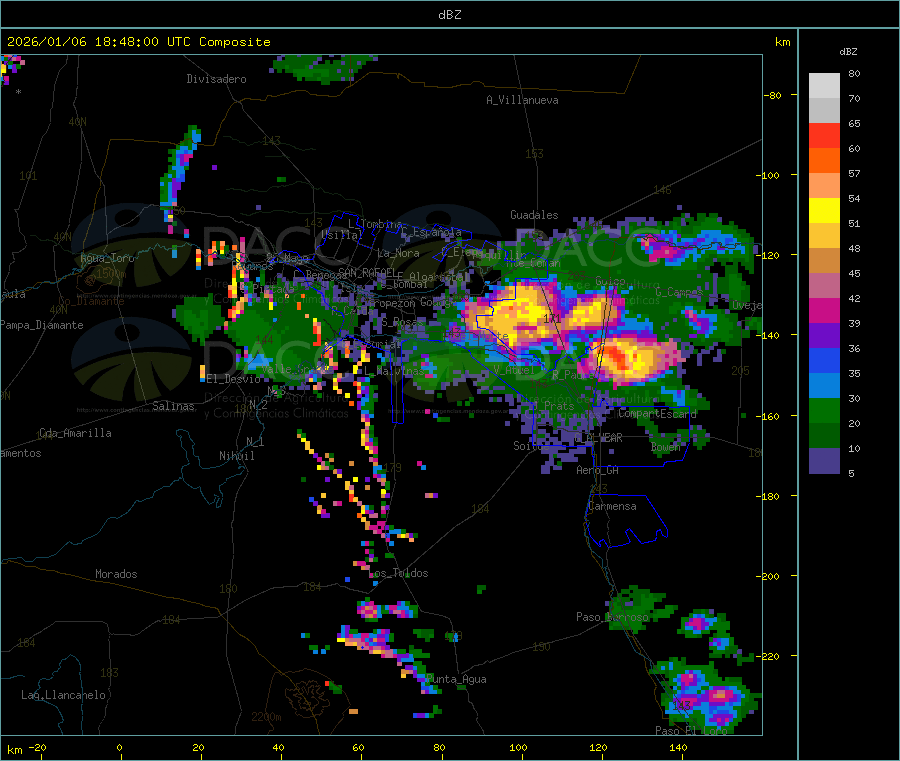This screenshot has width=900, height=761.
Task: Select the 'A_Villanueva' map label
Action: 522,100
